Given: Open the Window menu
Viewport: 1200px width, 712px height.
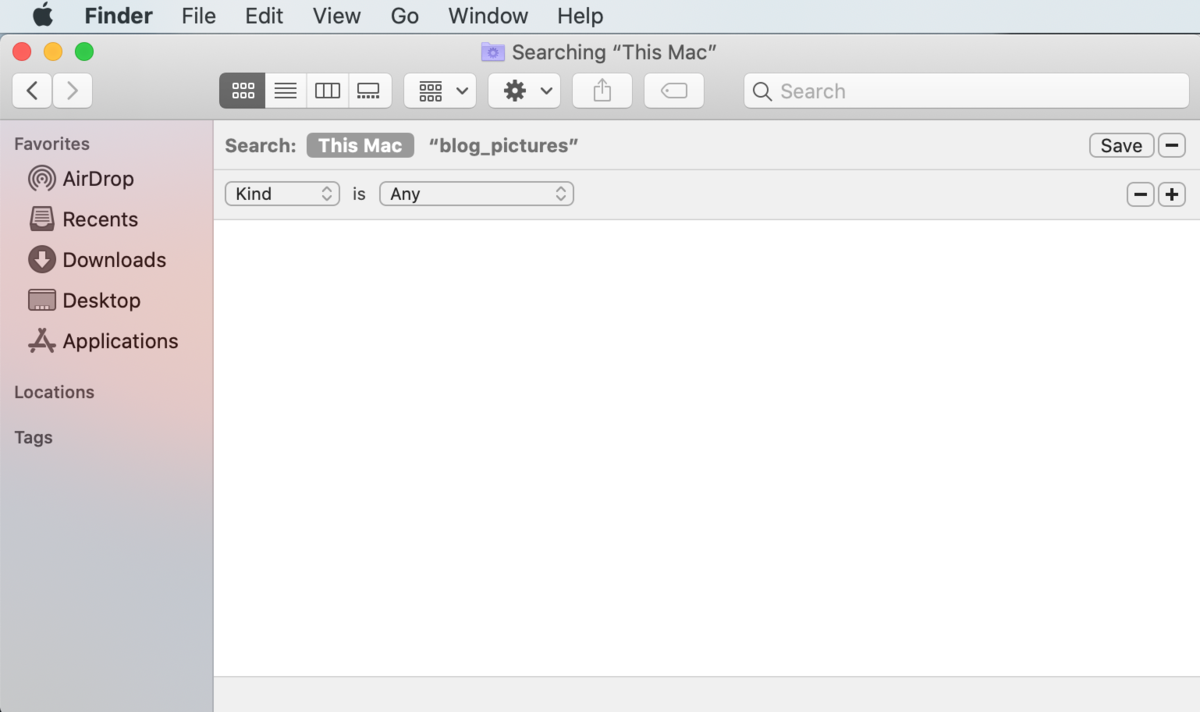Looking at the screenshot, I should 488,16.
